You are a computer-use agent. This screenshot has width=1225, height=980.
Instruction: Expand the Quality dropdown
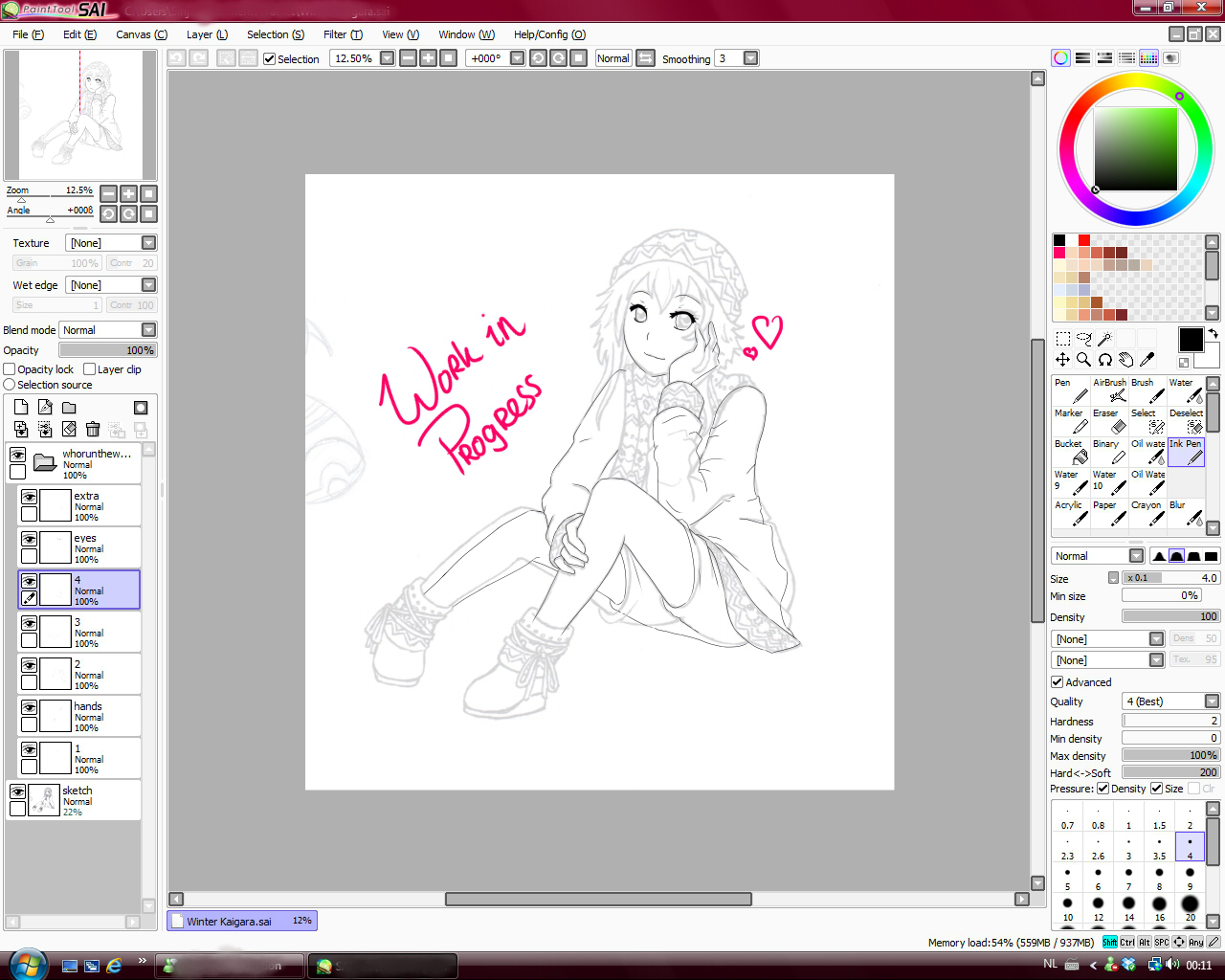[1212, 702]
